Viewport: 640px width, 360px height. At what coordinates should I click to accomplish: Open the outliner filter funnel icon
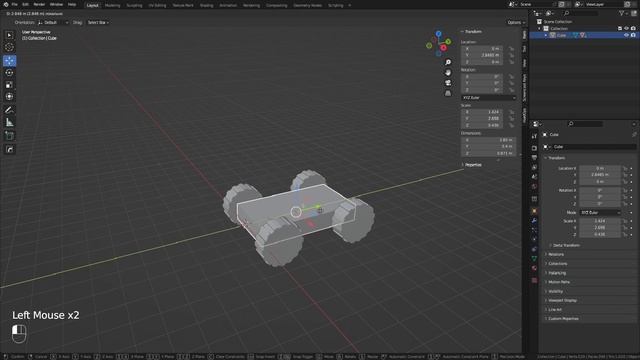(622, 13)
